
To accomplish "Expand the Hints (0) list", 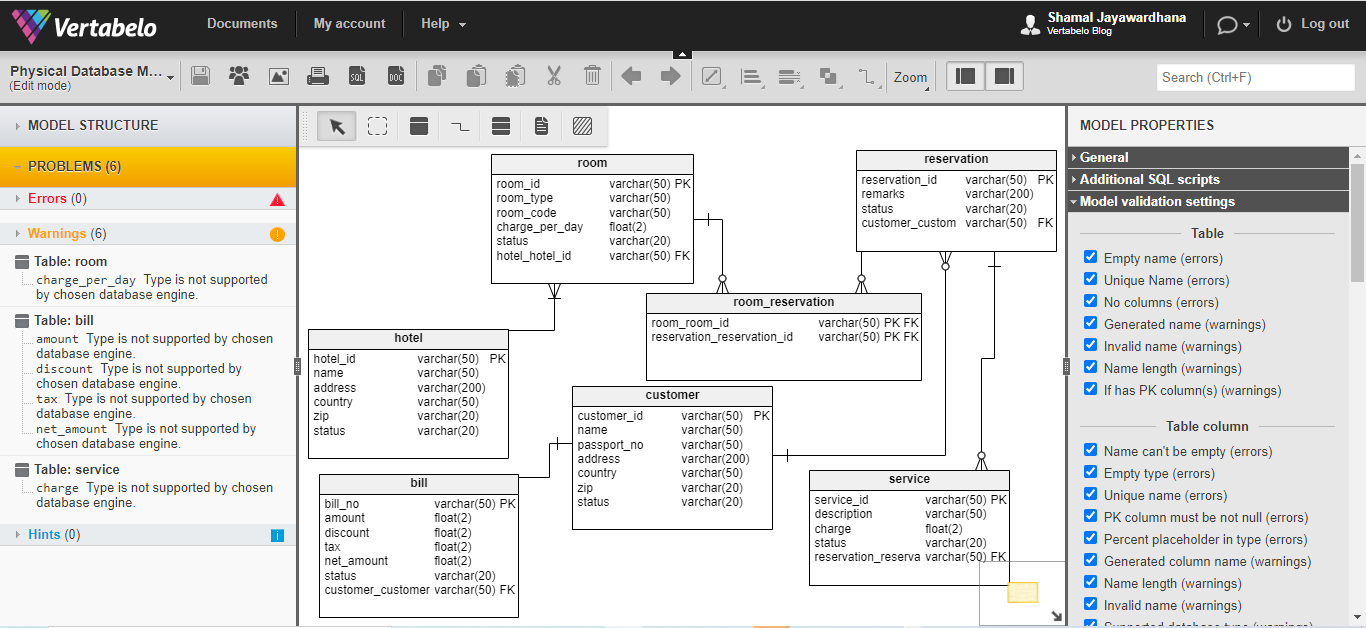I will coord(148,535).
